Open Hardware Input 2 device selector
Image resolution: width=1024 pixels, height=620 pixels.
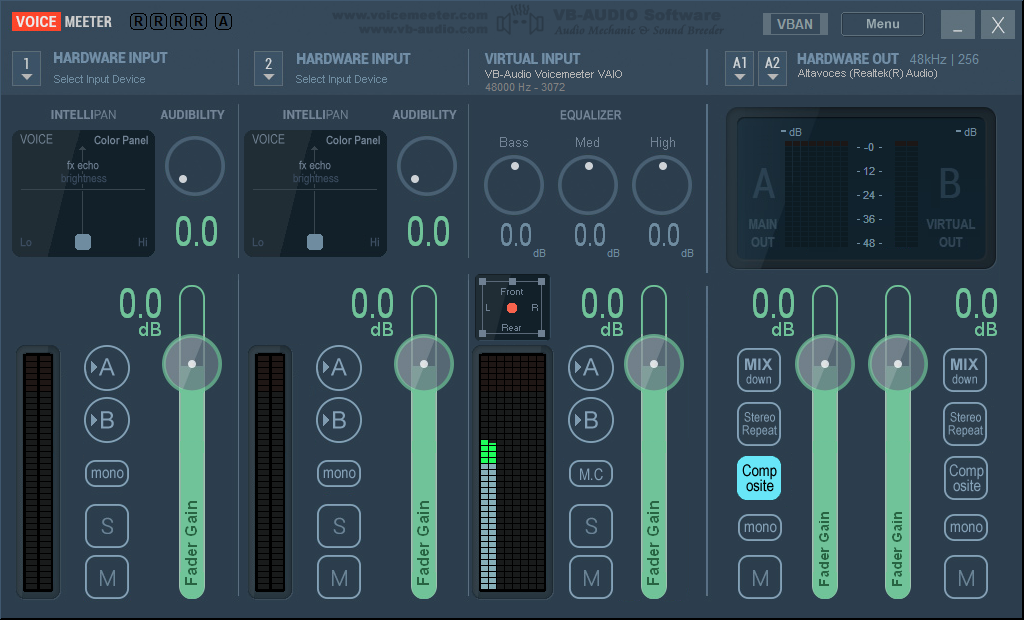click(x=268, y=69)
